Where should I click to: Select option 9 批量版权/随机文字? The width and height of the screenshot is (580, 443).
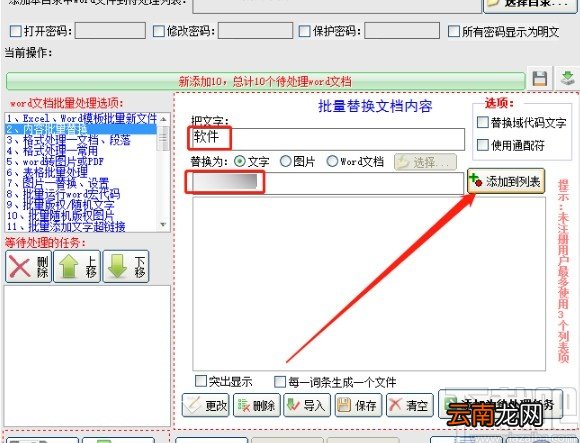(81, 204)
